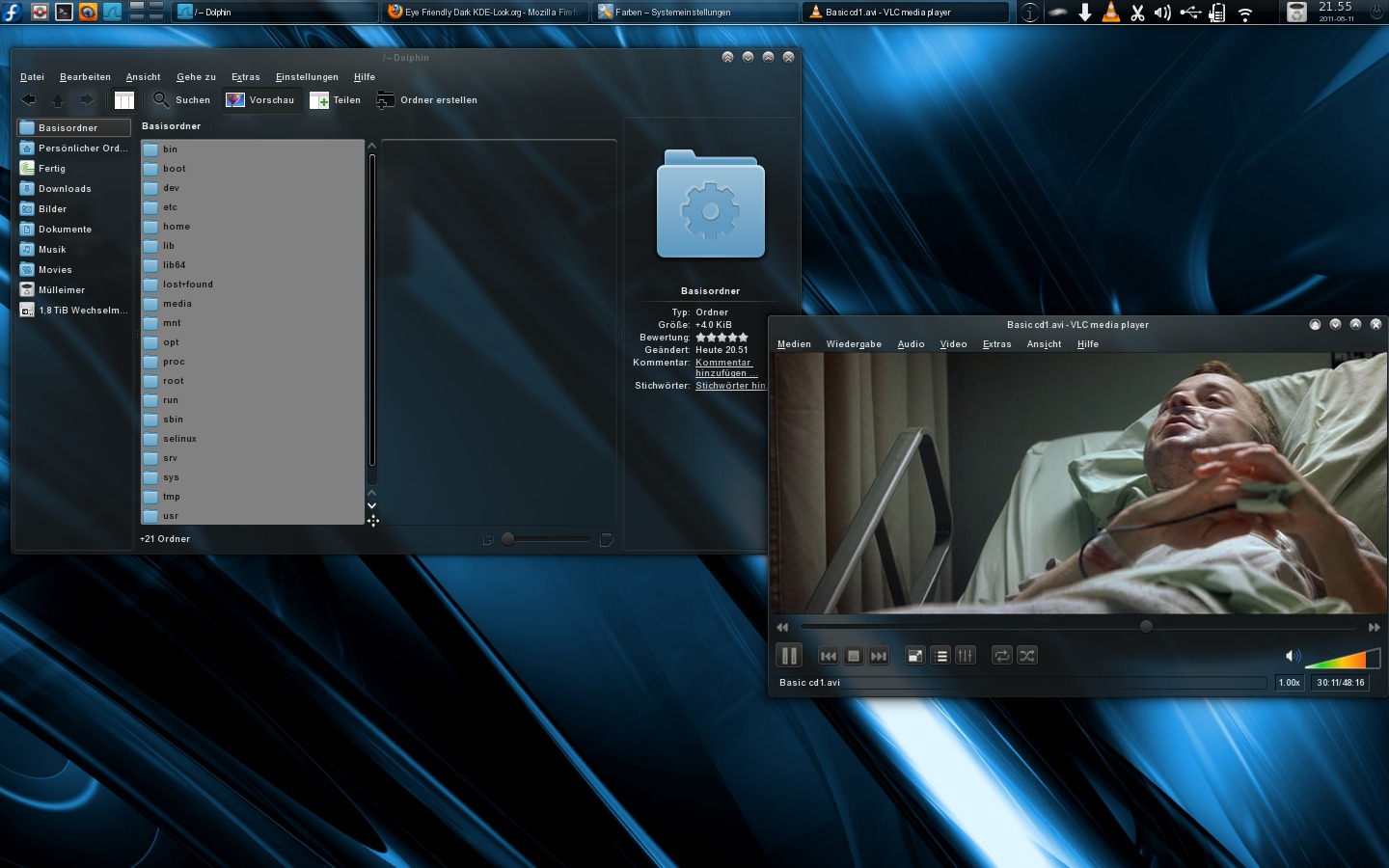Click the 30:11/48:16 elapsed time display
The image size is (1389, 868).
(1341, 683)
